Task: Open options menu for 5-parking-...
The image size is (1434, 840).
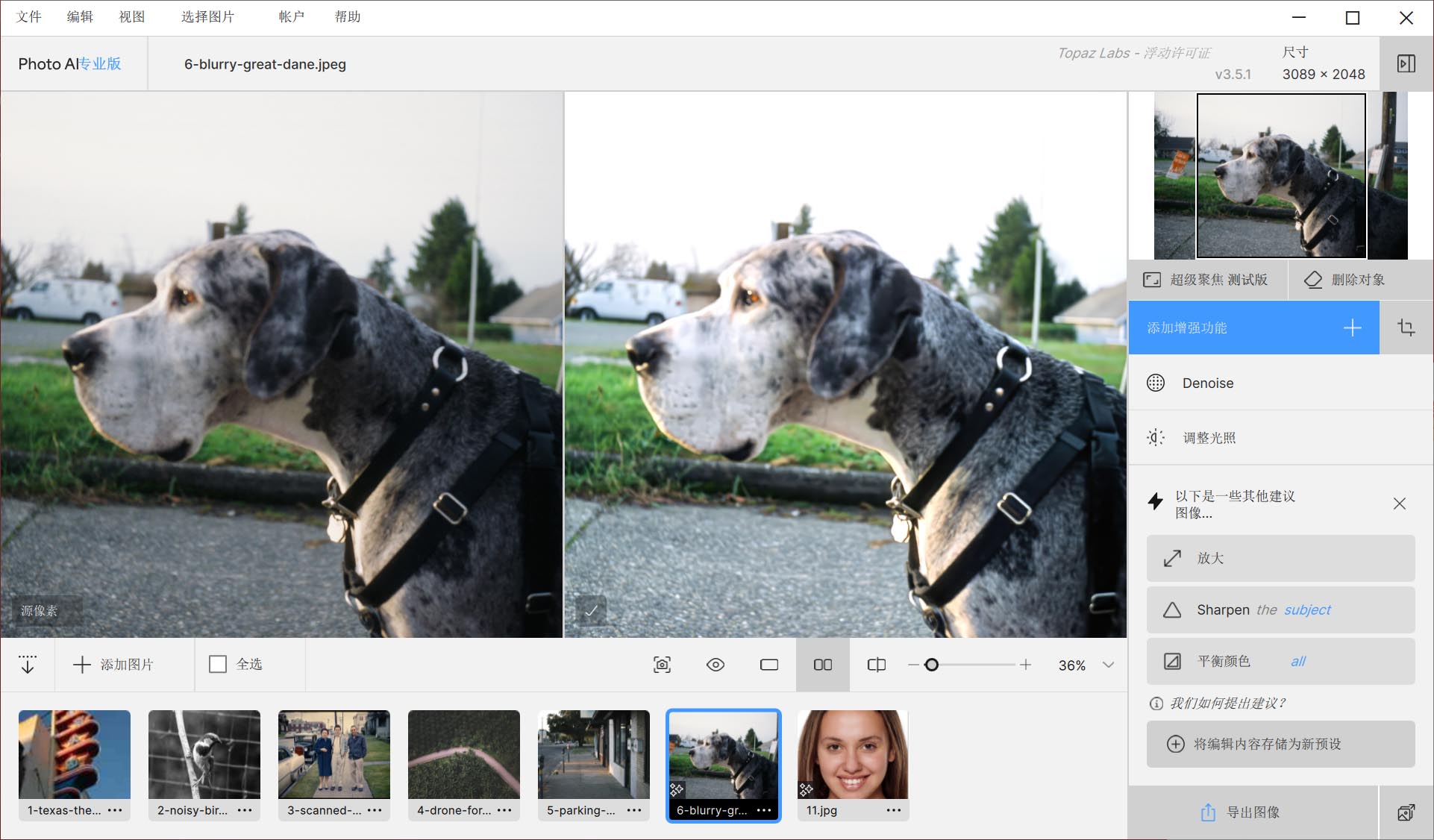Action: 634,810
